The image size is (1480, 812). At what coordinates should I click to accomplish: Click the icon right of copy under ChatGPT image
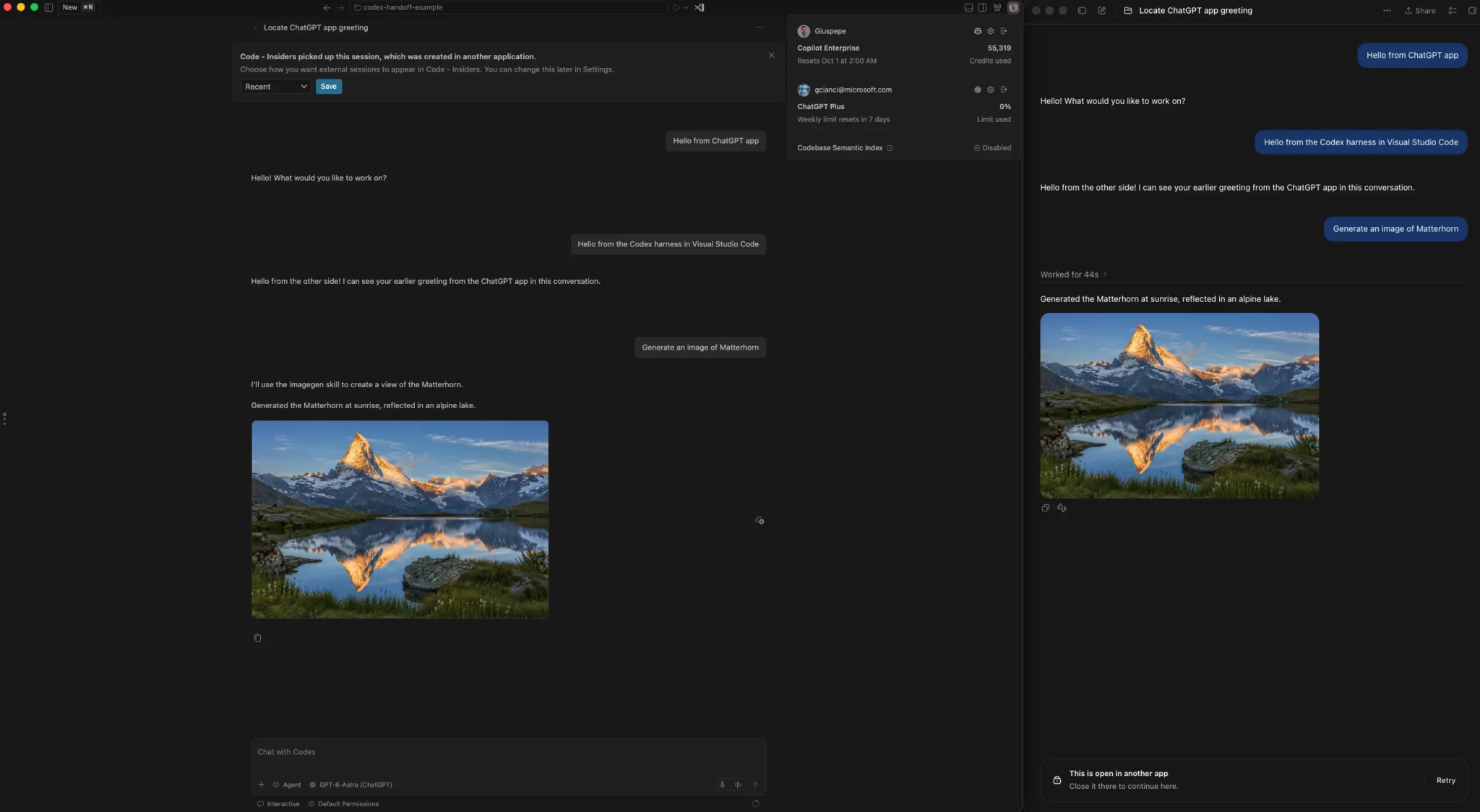point(1062,508)
